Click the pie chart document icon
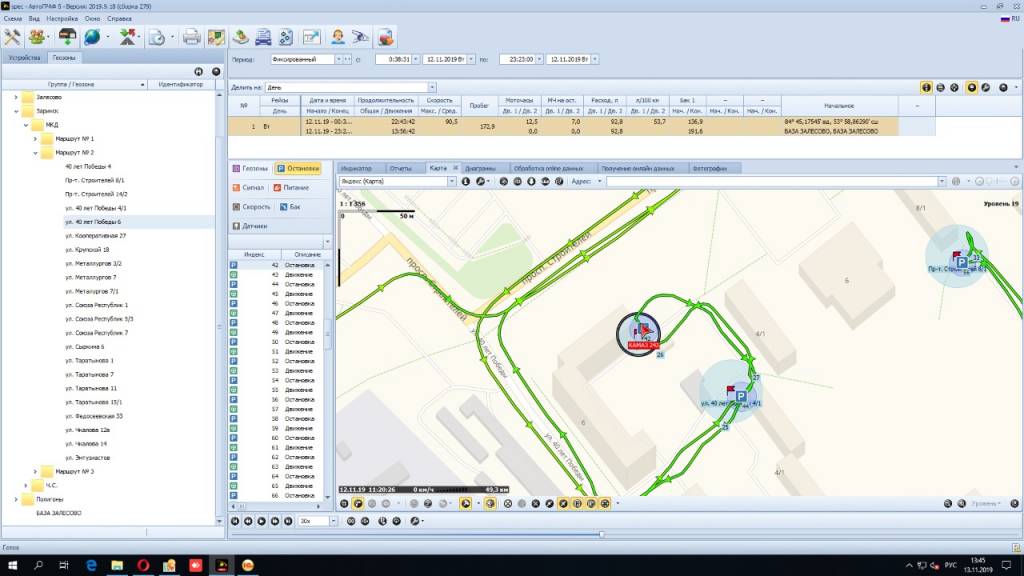The image size is (1024, 576). point(386,37)
